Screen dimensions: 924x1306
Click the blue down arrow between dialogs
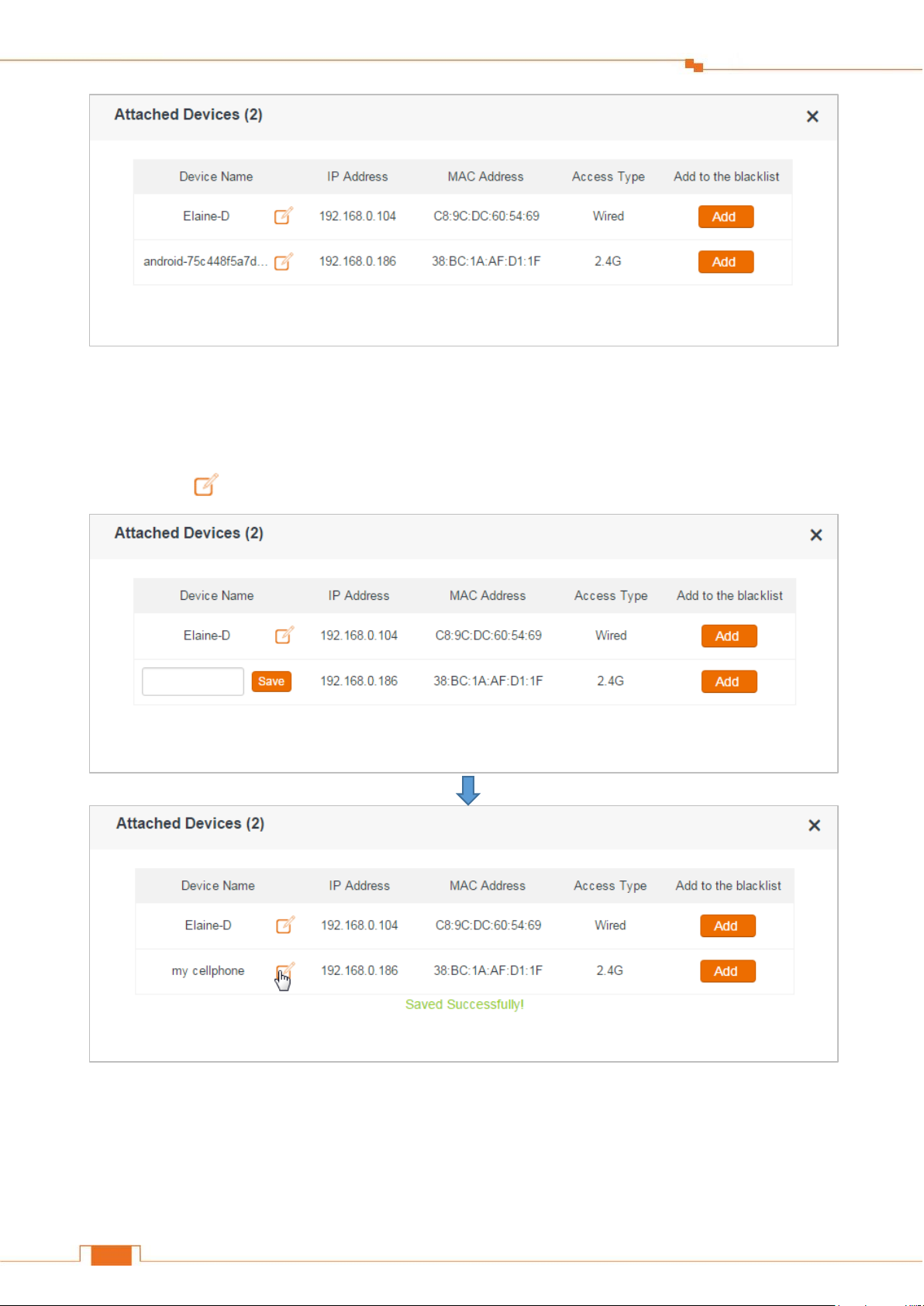click(468, 790)
